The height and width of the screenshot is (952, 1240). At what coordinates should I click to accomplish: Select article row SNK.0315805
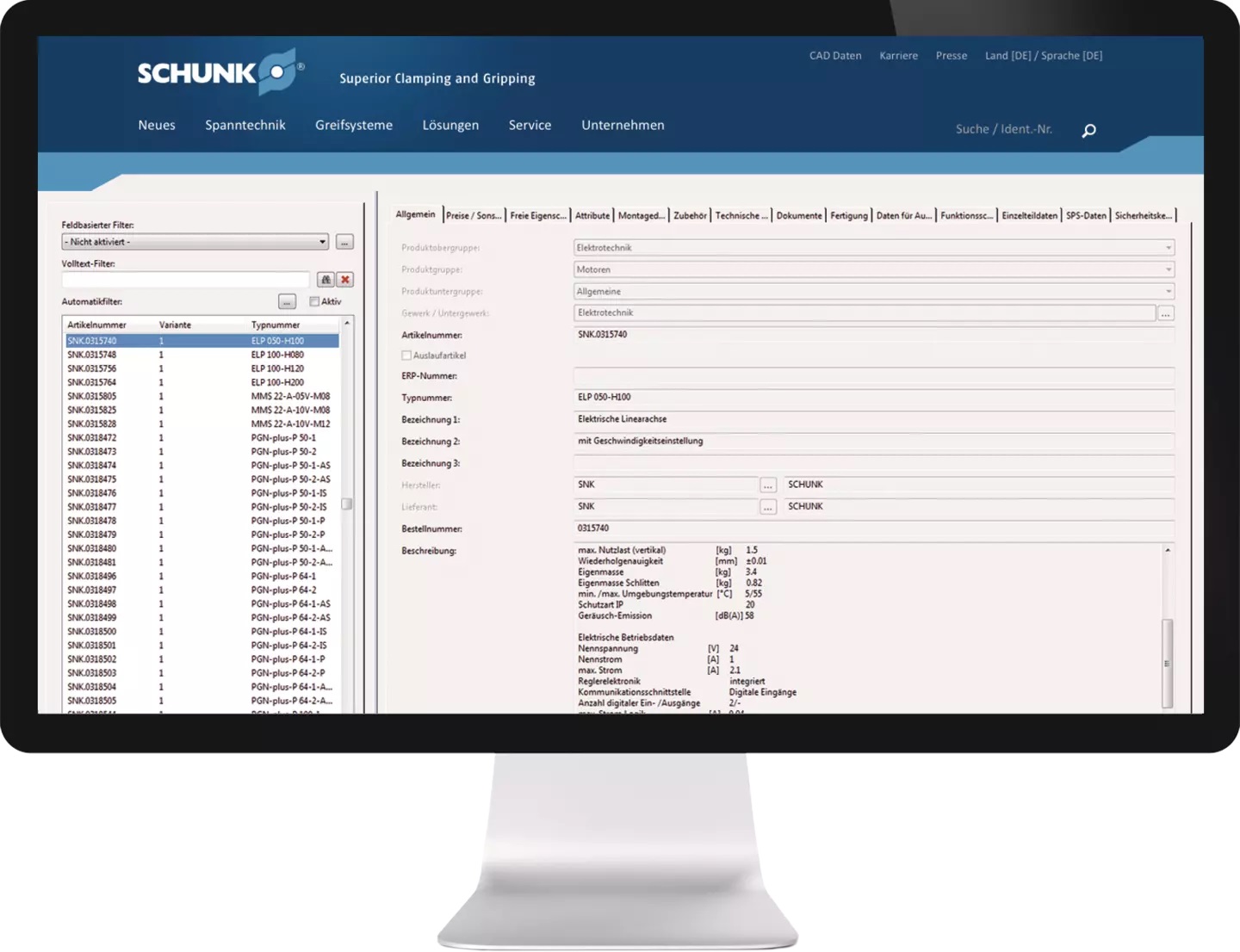pos(92,397)
